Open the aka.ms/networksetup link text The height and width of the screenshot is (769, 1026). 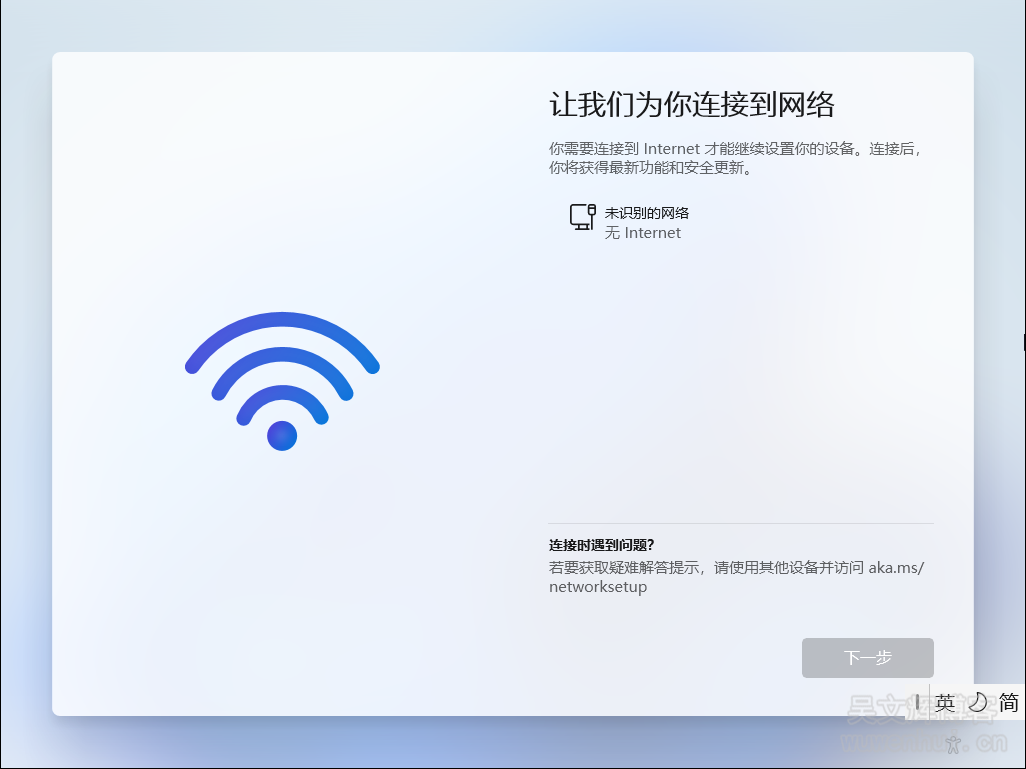click(x=736, y=577)
